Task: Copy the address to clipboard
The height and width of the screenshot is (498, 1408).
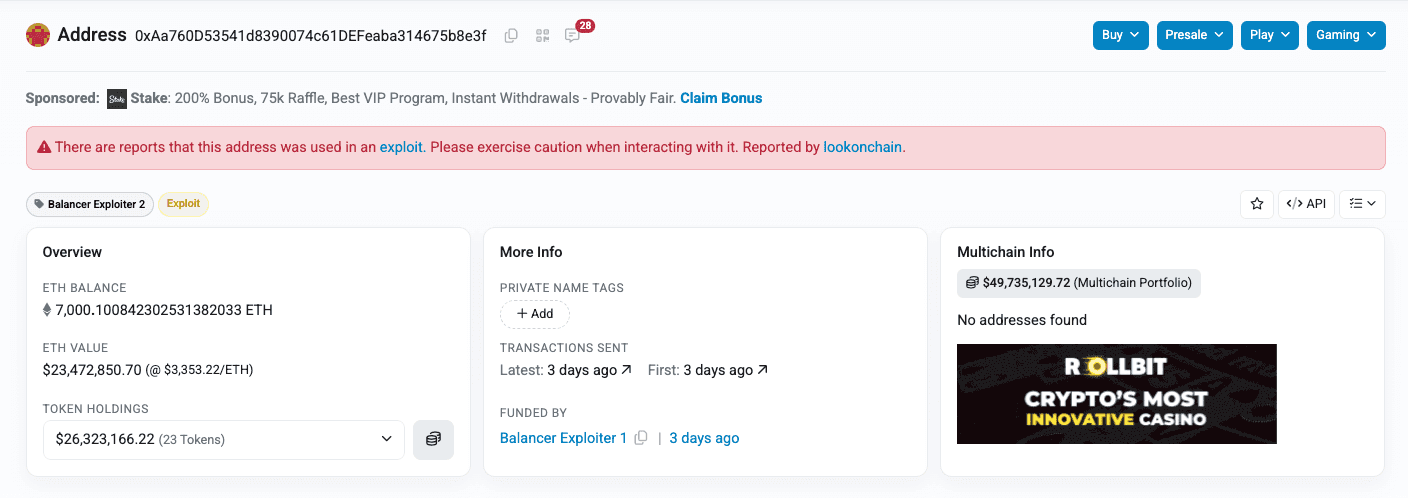Action: point(511,36)
